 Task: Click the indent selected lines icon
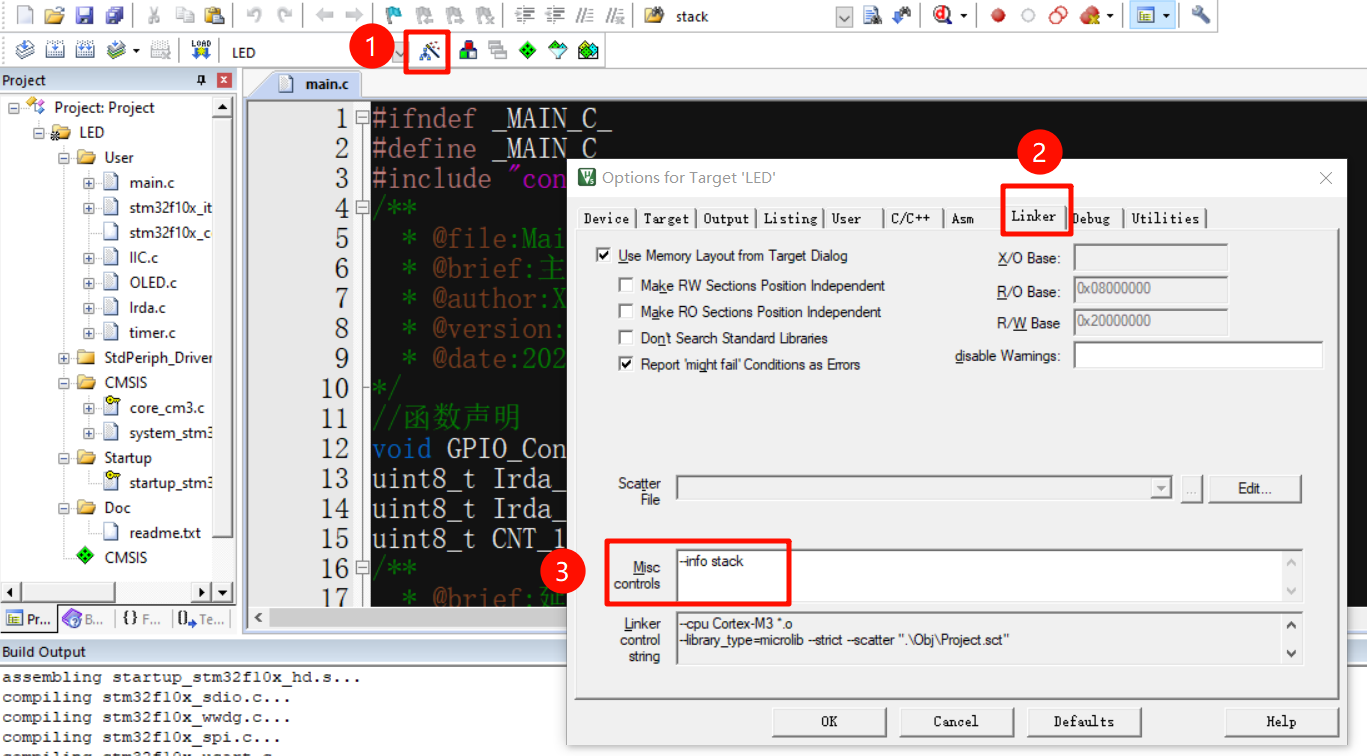(x=525, y=15)
